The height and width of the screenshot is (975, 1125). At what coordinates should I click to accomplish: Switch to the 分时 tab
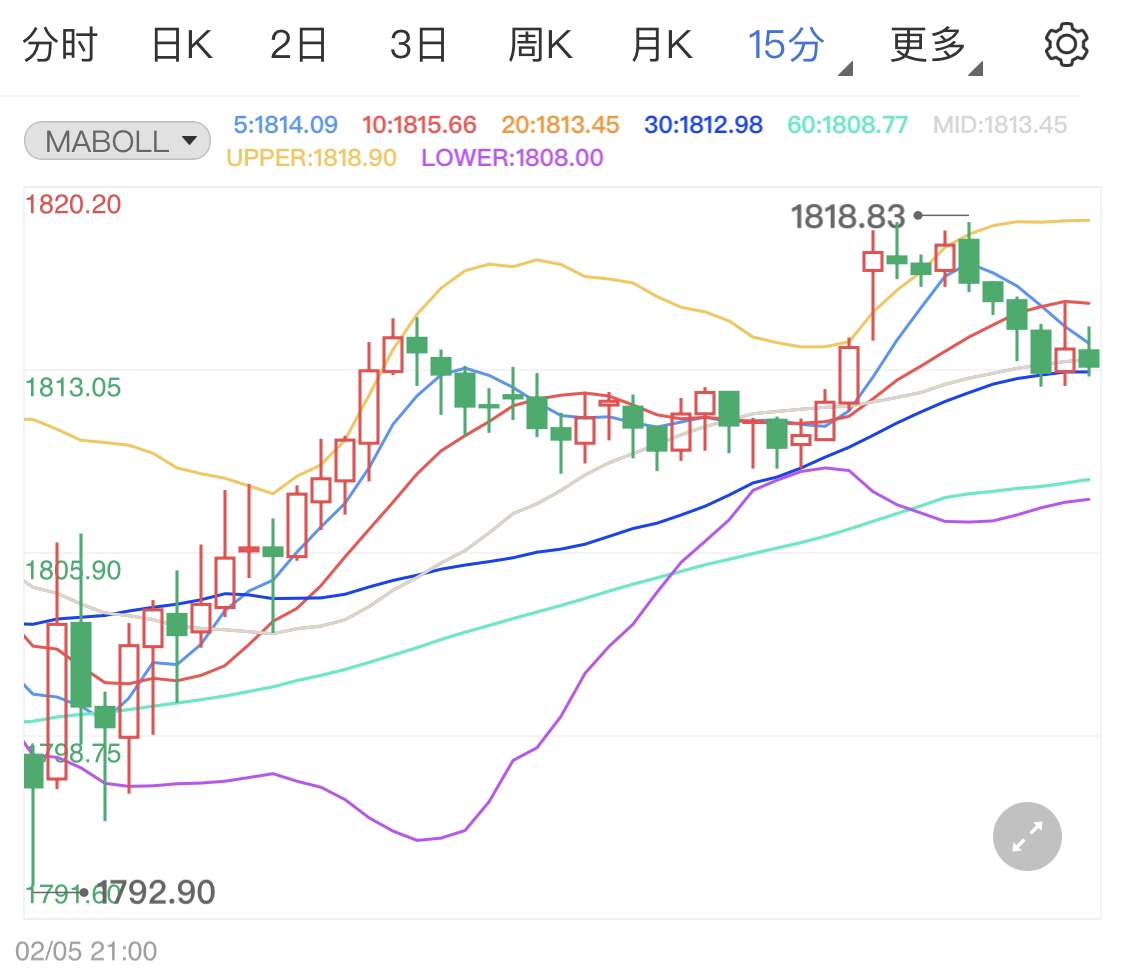60,45
